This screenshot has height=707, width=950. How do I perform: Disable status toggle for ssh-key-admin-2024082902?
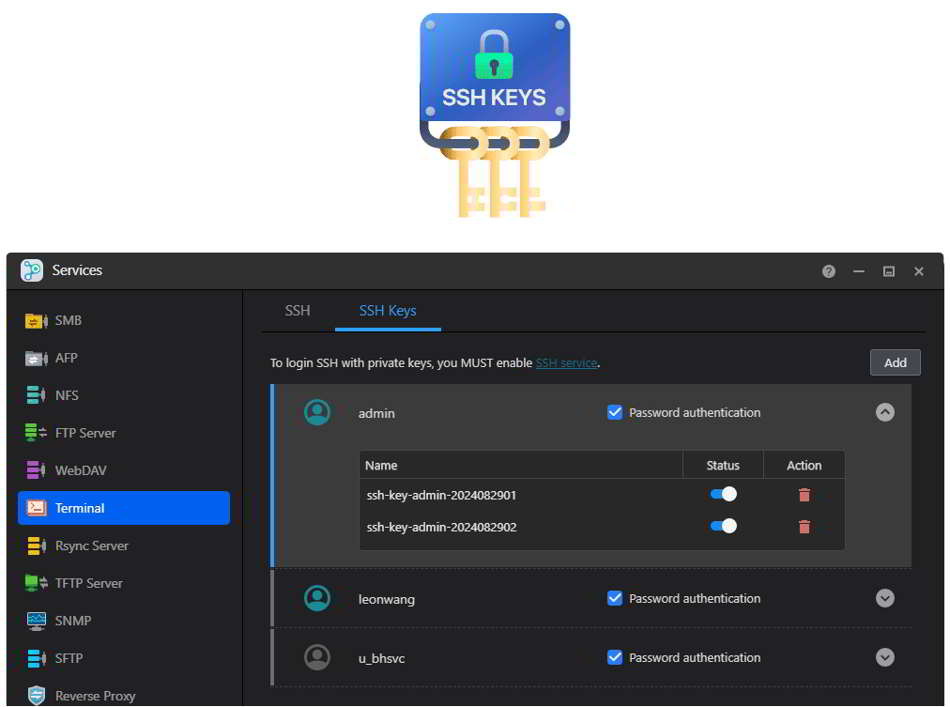[723, 526]
